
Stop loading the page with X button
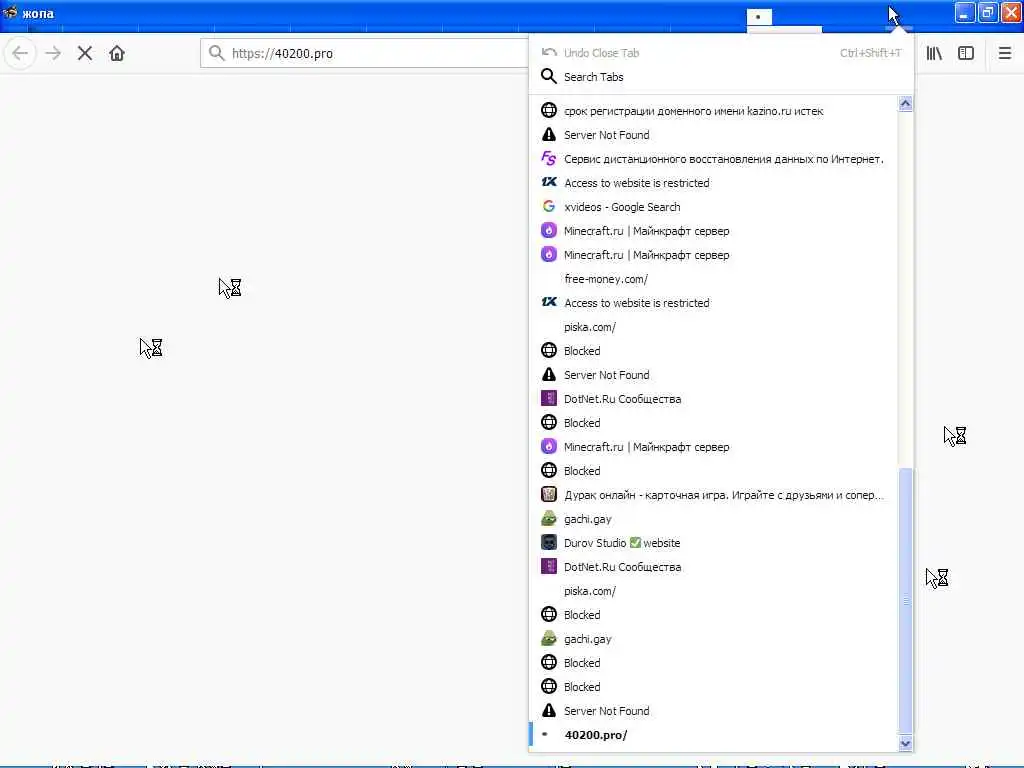pos(85,53)
